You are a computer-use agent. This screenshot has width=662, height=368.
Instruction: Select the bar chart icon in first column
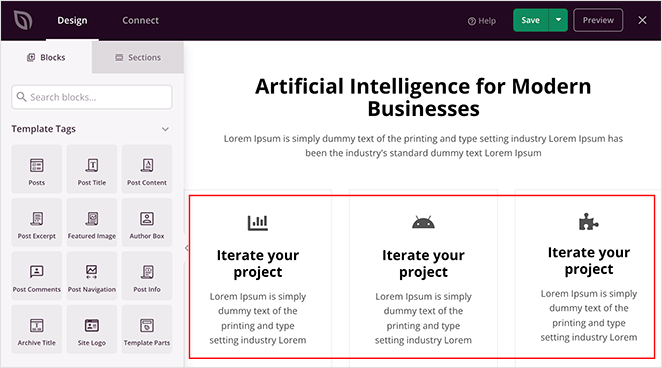[258, 222]
